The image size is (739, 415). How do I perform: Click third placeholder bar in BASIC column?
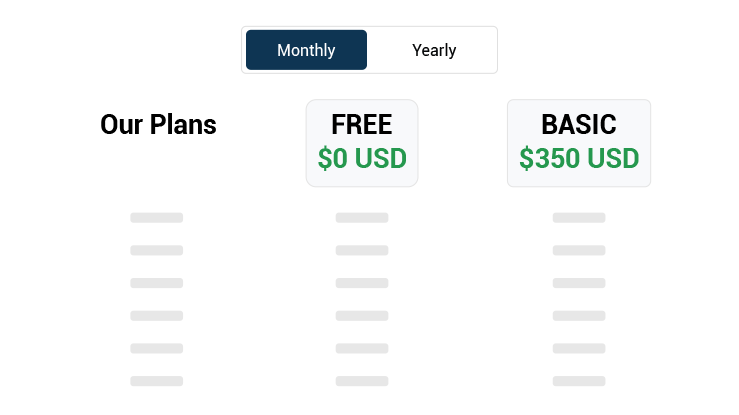coord(579,283)
